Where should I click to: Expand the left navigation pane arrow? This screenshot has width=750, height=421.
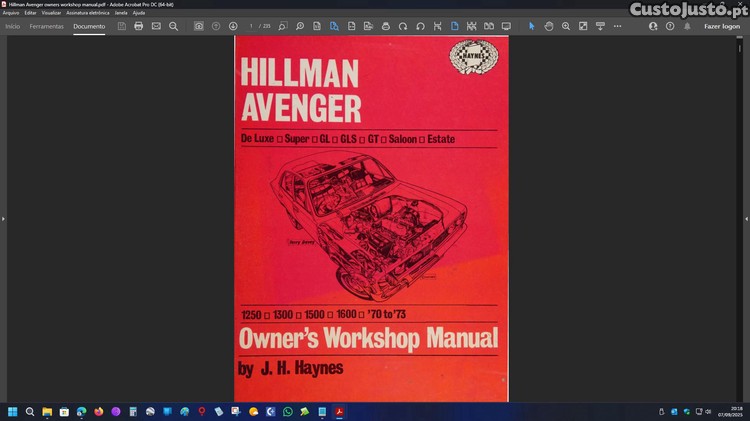[3, 218]
